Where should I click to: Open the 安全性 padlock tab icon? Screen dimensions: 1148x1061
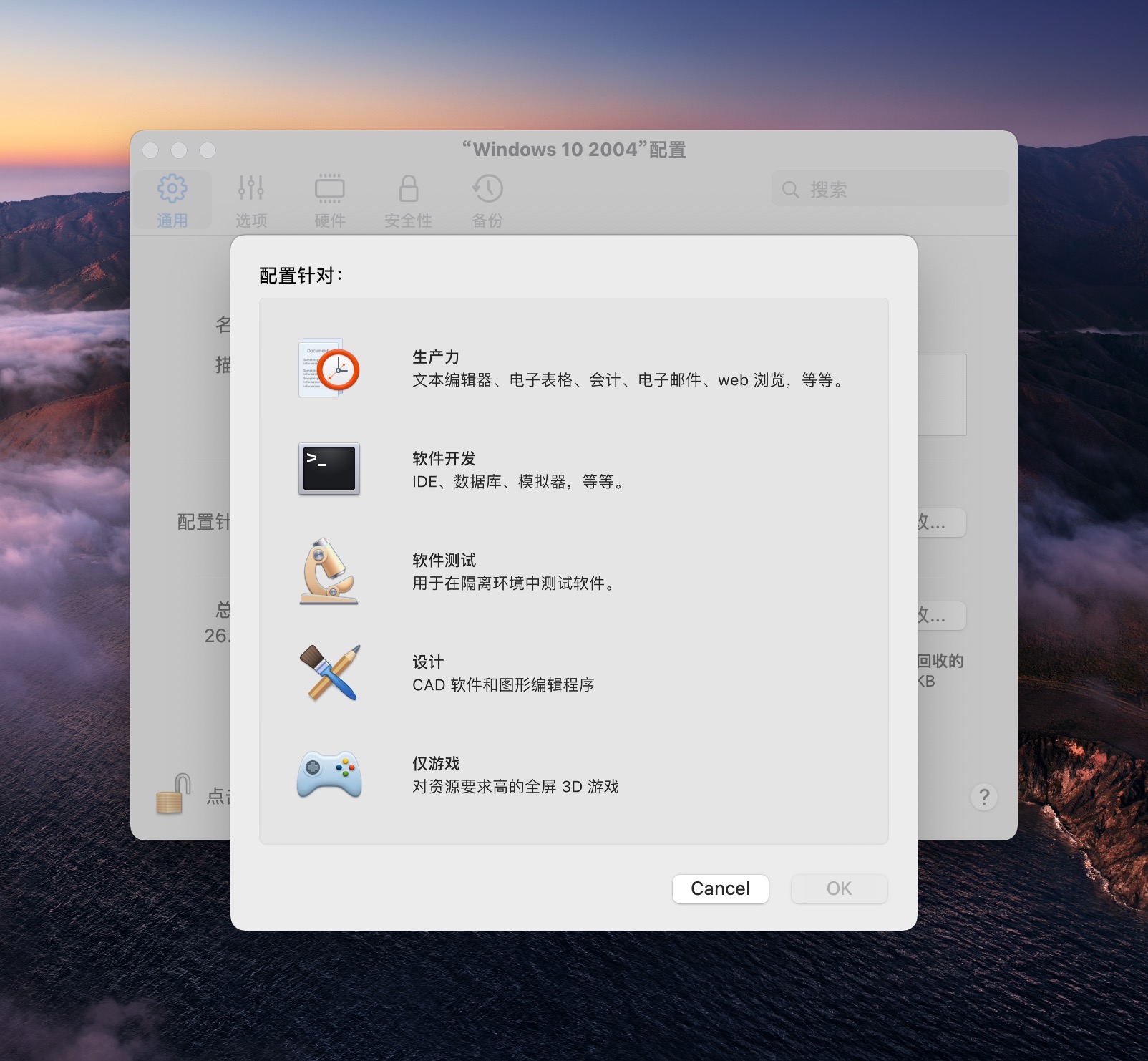tap(409, 189)
